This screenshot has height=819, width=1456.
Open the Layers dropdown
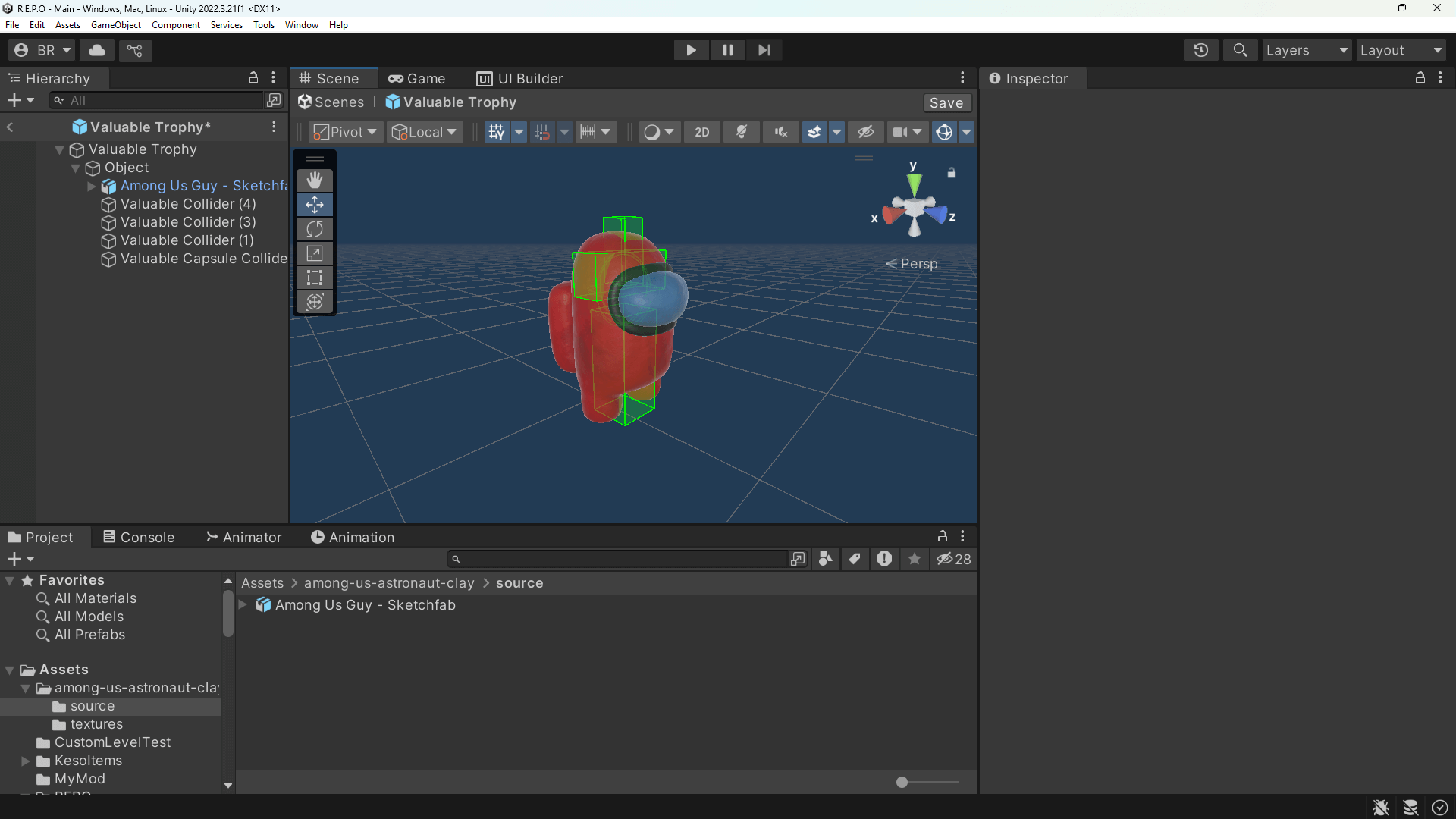click(x=1307, y=50)
